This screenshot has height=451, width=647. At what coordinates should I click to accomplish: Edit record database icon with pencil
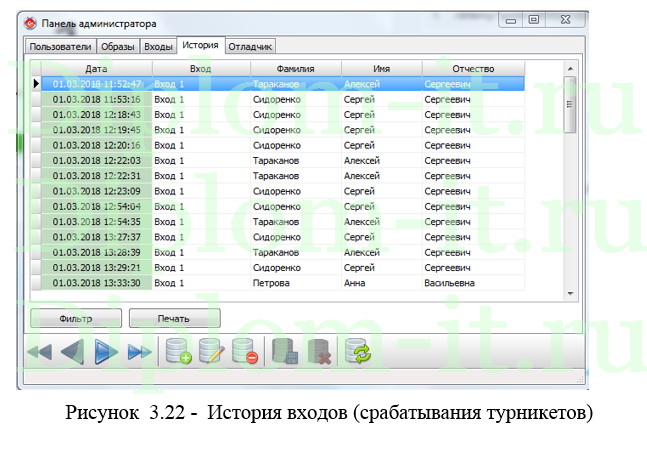pos(211,351)
